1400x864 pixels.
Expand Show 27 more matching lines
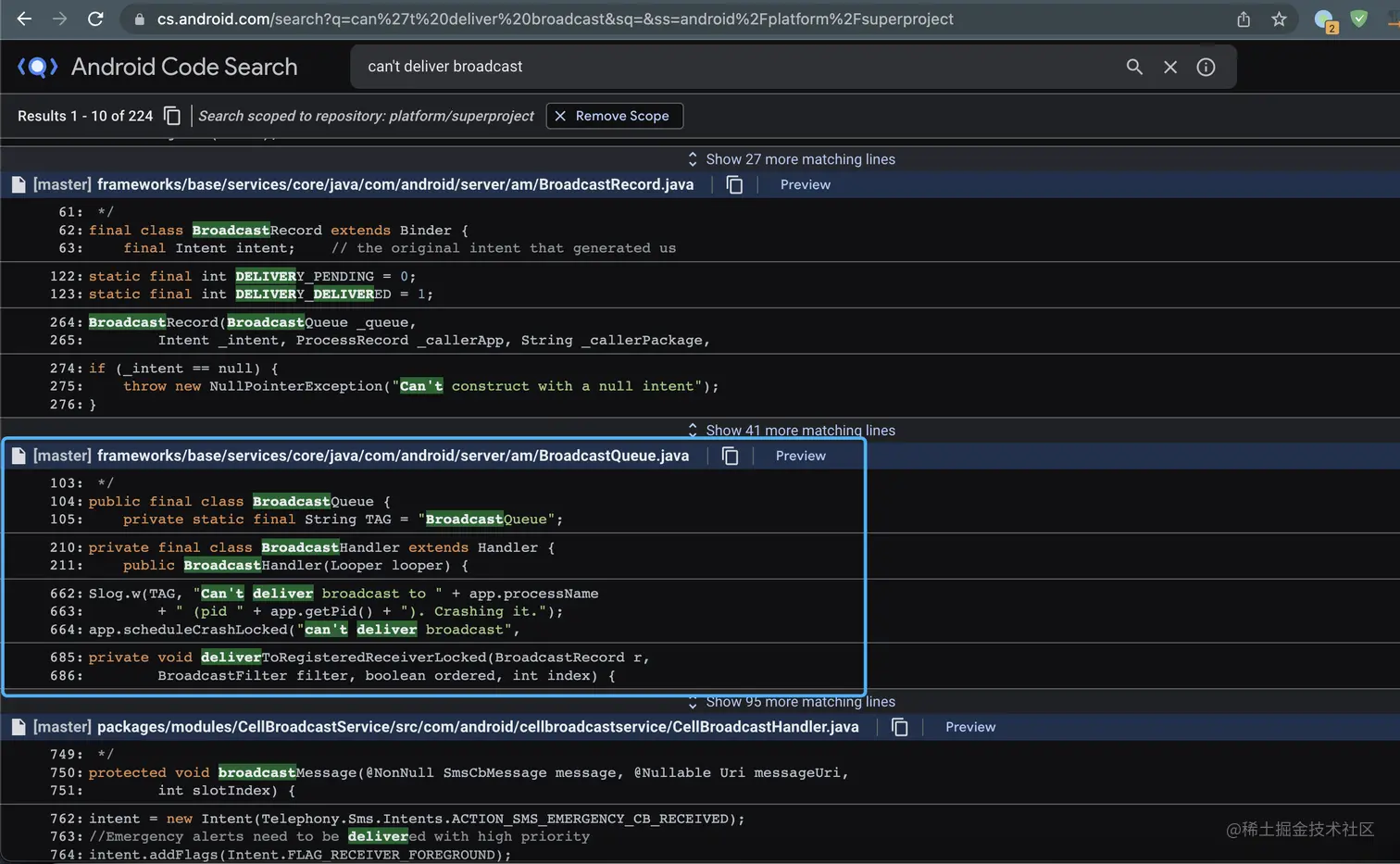tap(792, 159)
